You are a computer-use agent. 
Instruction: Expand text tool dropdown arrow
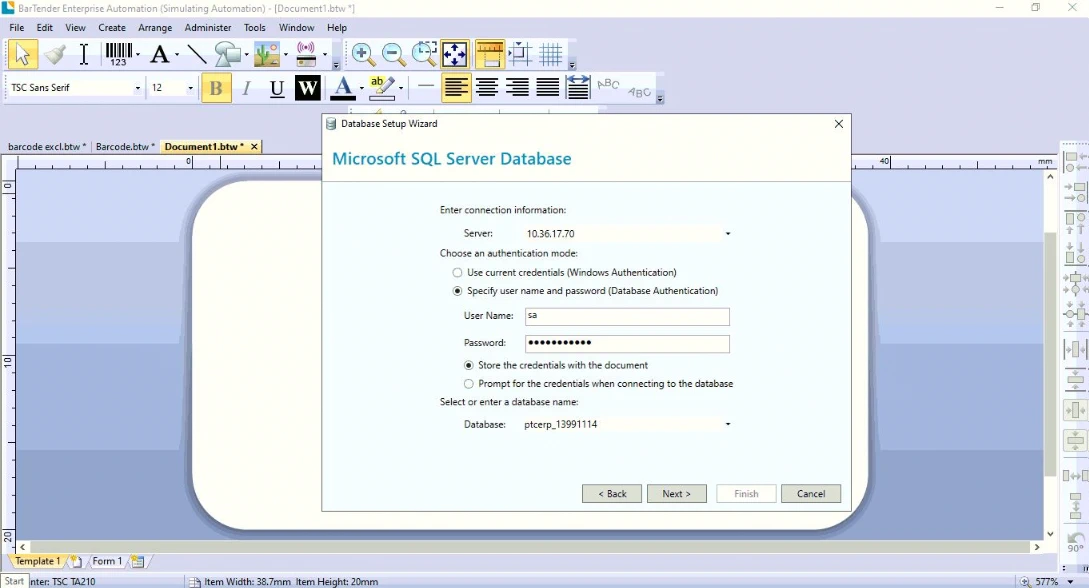[x=176, y=54]
